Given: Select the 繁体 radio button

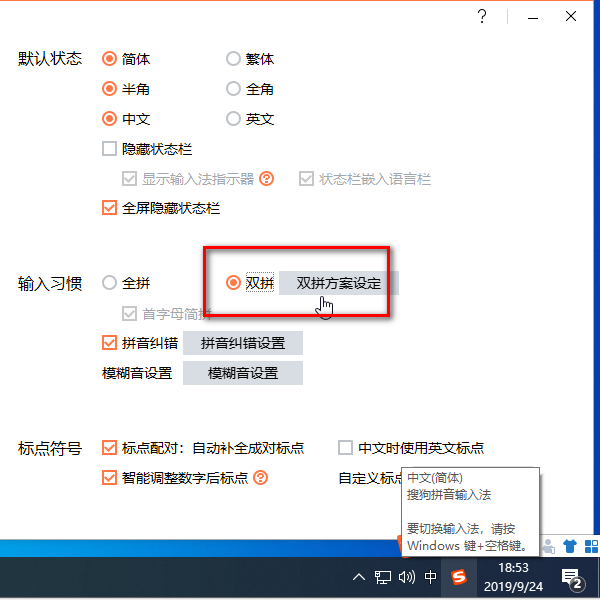Looking at the screenshot, I should pyautogui.click(x=233, y=59).
